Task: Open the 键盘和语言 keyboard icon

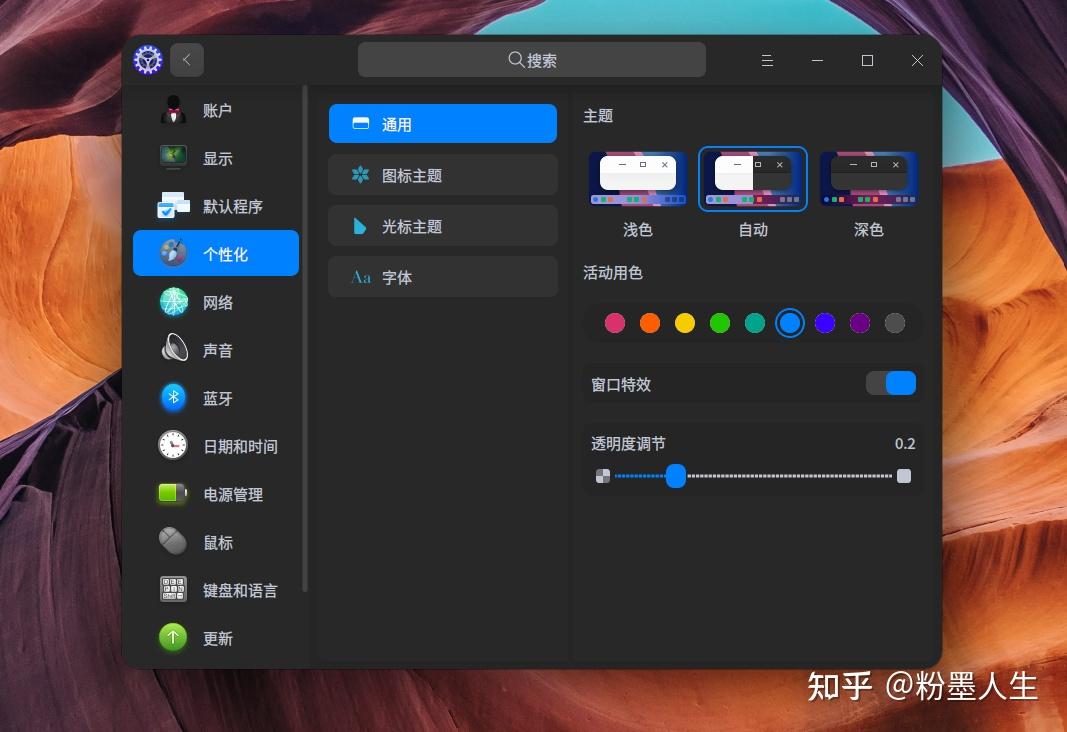Action: coord(173,589)
